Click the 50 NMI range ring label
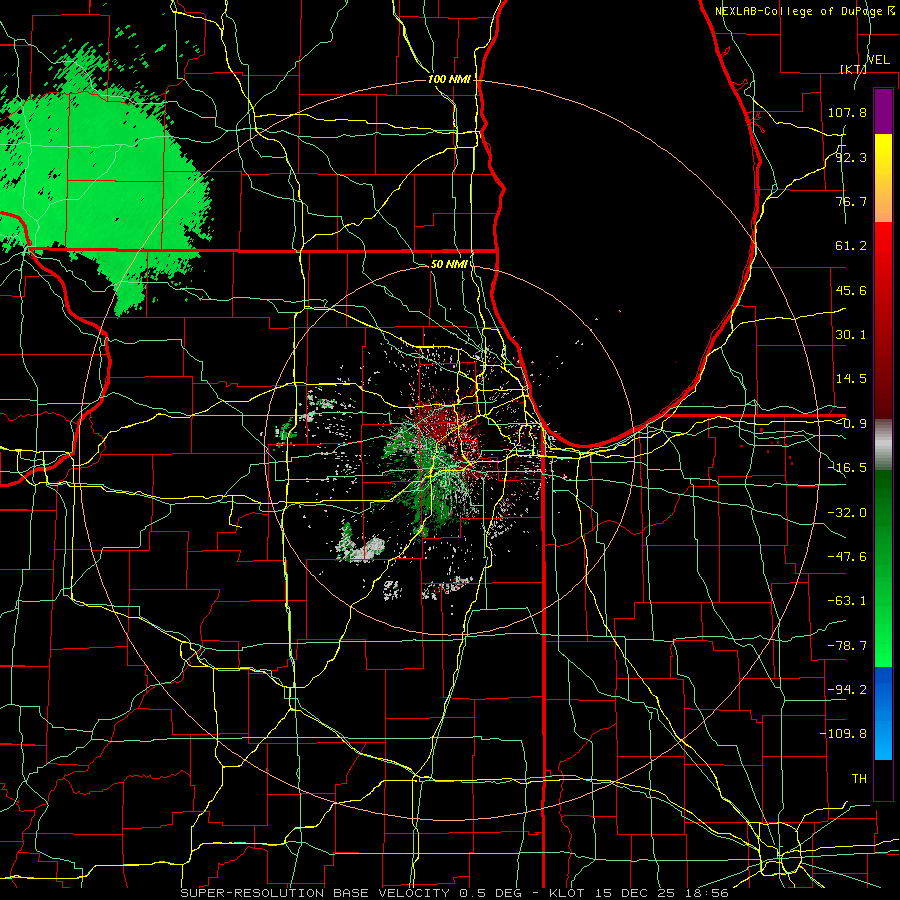The image size is (900, 900). [449, 264]
